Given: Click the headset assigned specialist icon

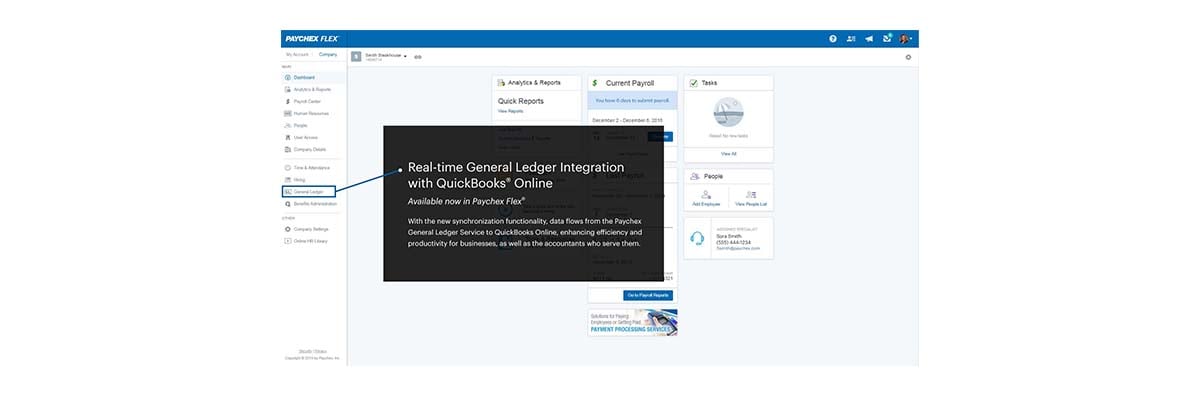Looking at the screenshot, I should pos(697,239).
